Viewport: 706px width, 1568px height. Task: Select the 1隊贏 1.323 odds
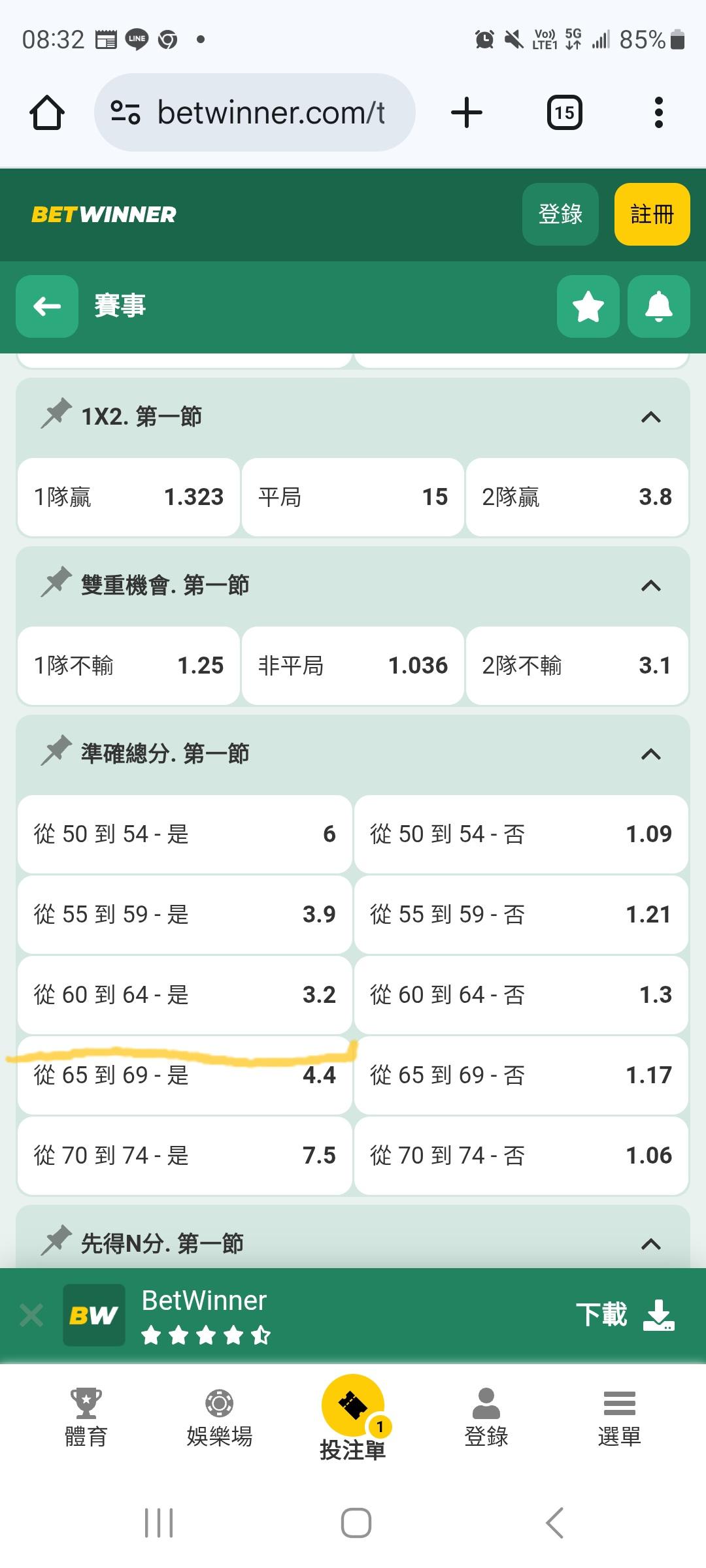pyautogui.click(x=128, y=497)
